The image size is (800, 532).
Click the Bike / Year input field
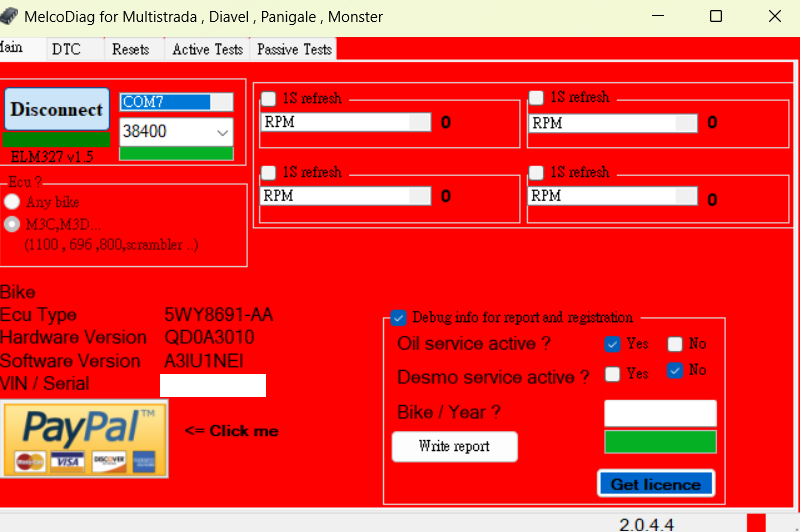coord(660,413)
